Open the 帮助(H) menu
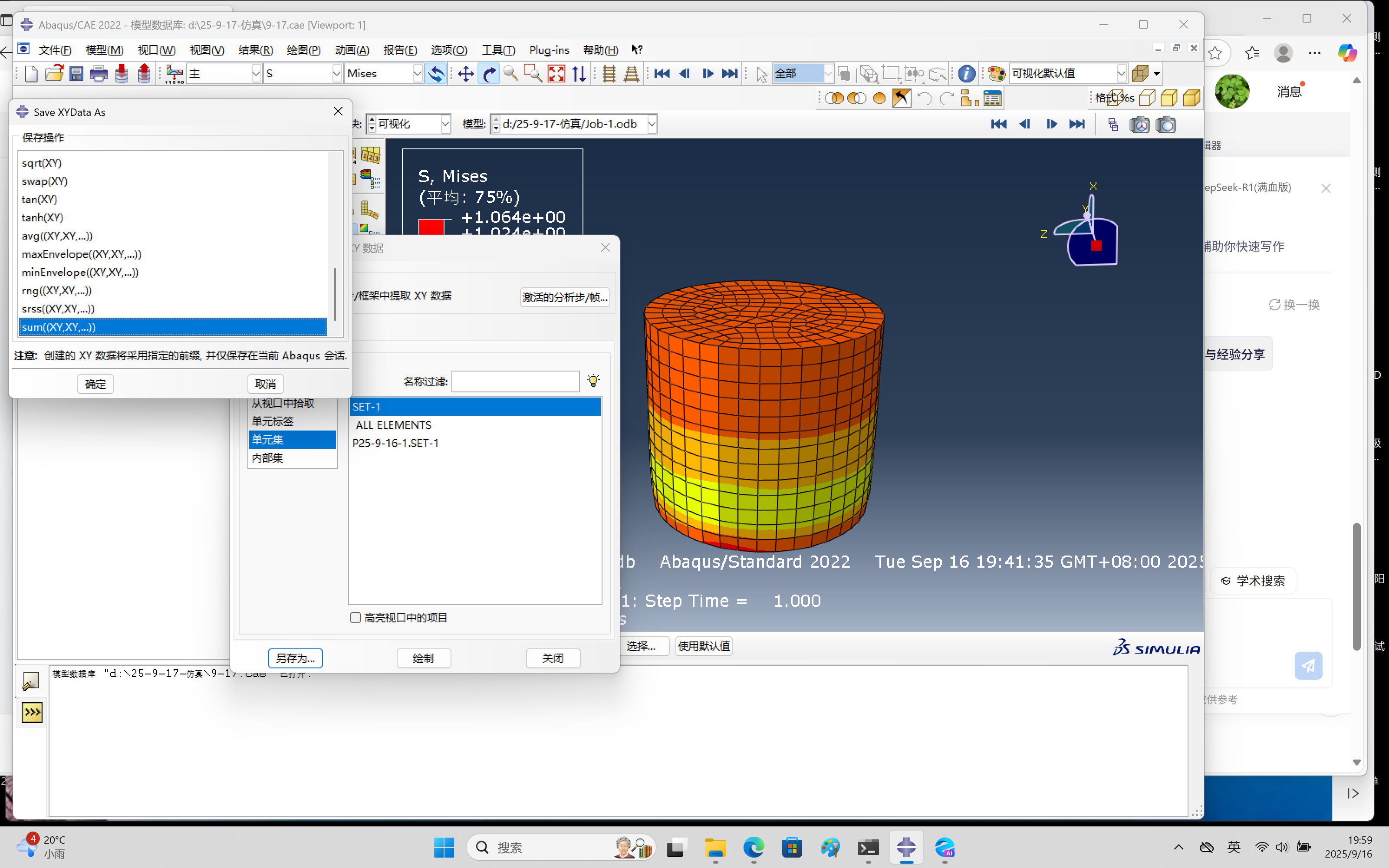The height and width of the screenshot is (868, 1389). [600, 50]
